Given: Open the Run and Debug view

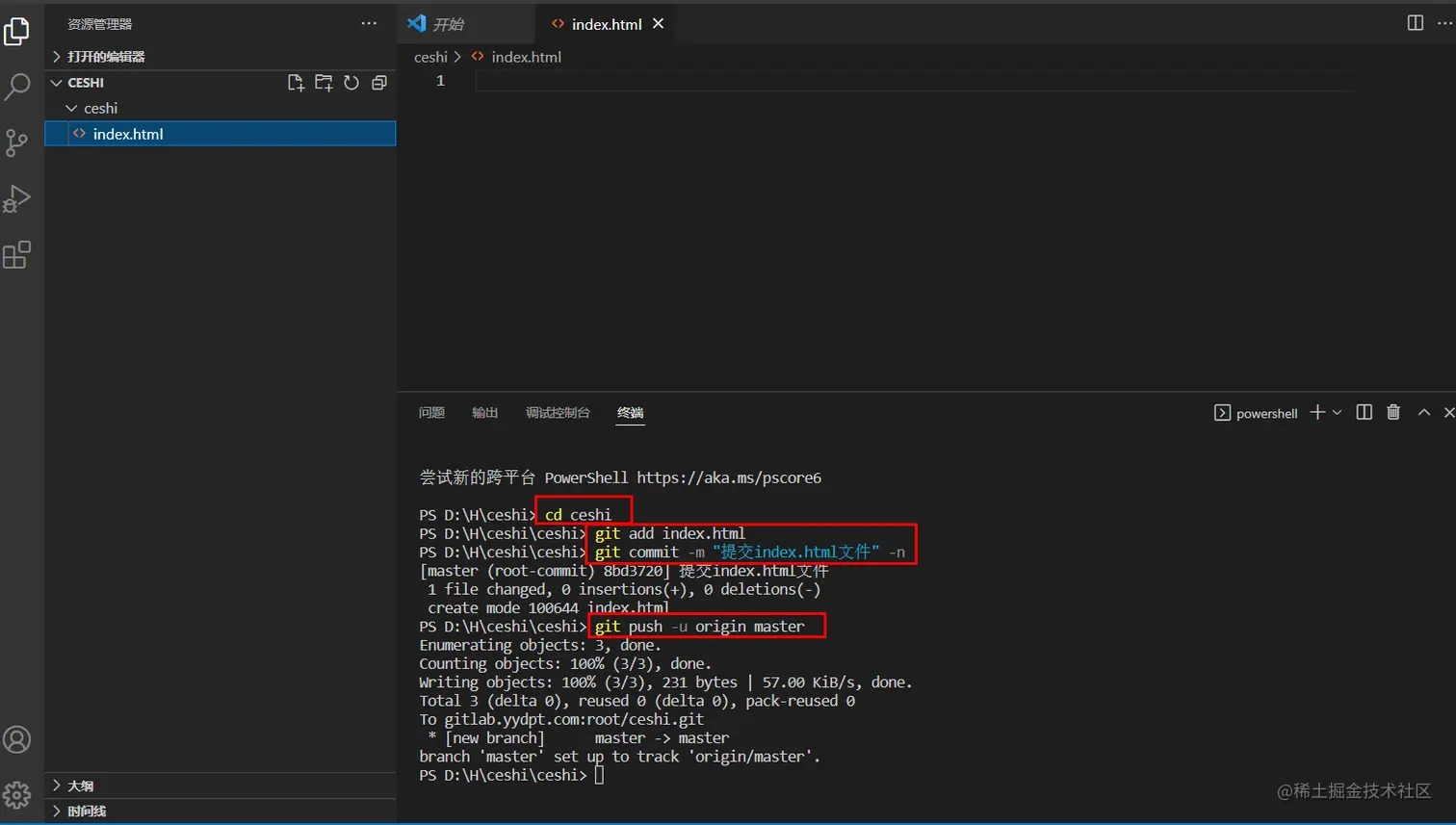Looking at the screenshot, I should coord(17,198).
